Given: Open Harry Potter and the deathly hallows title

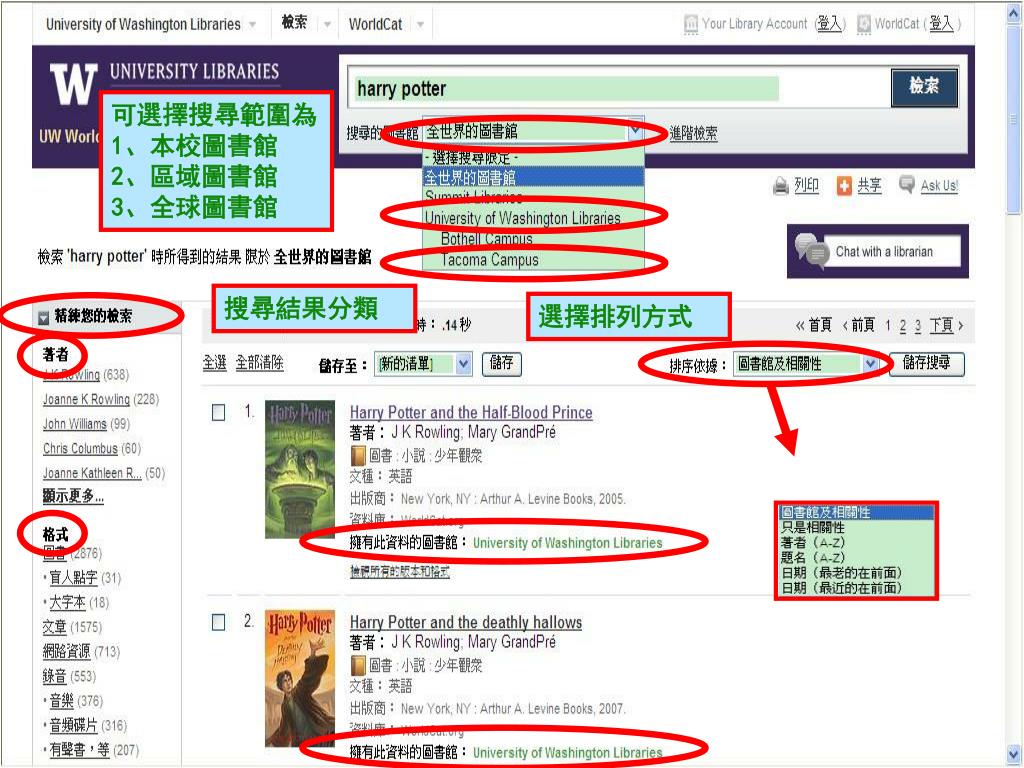Looking at the screenshot, I should point(466,622).
